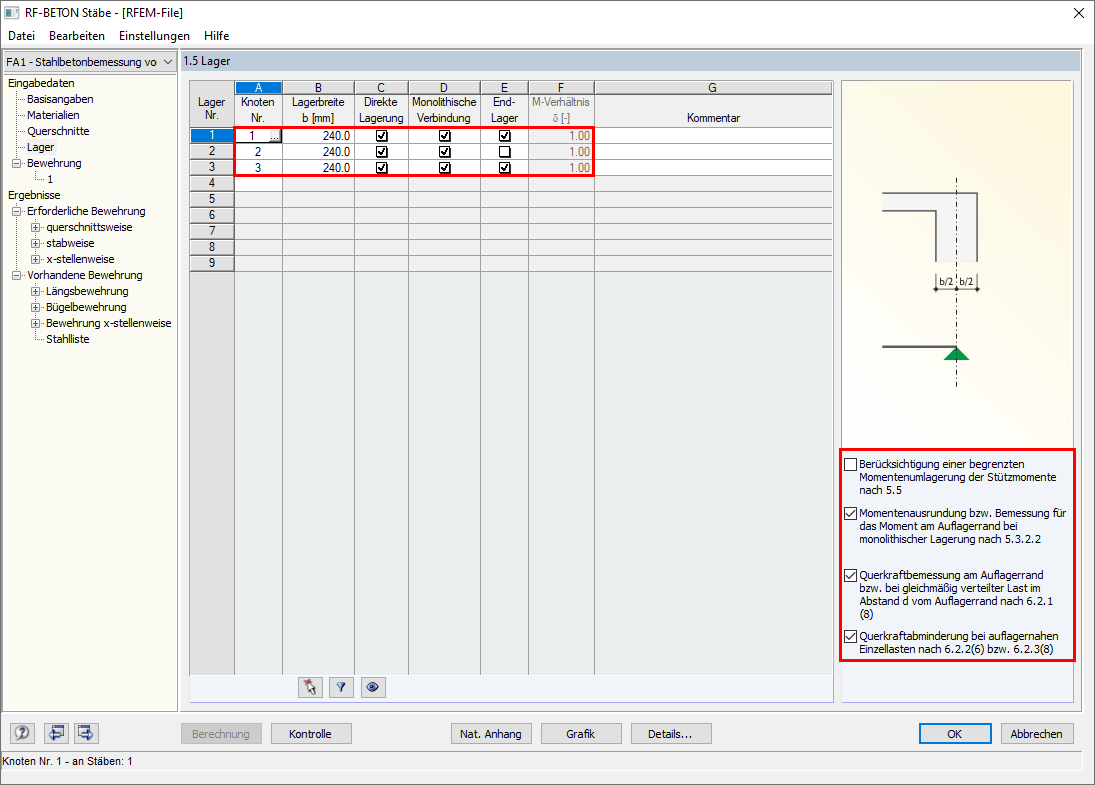Screen dimensions: 1095x785
Task: Enable End-Lager for Lager 2
Action: [504, 151]
